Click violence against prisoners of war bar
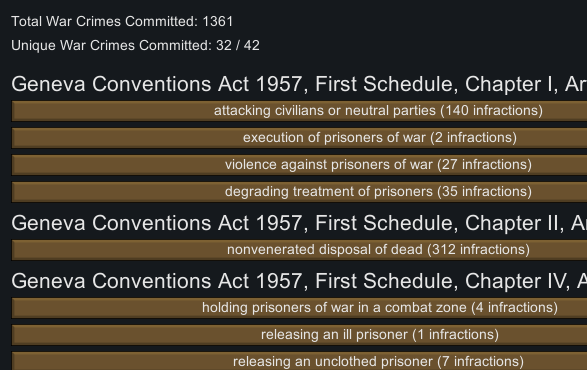587x370 pixels. (x=299, y=165)
